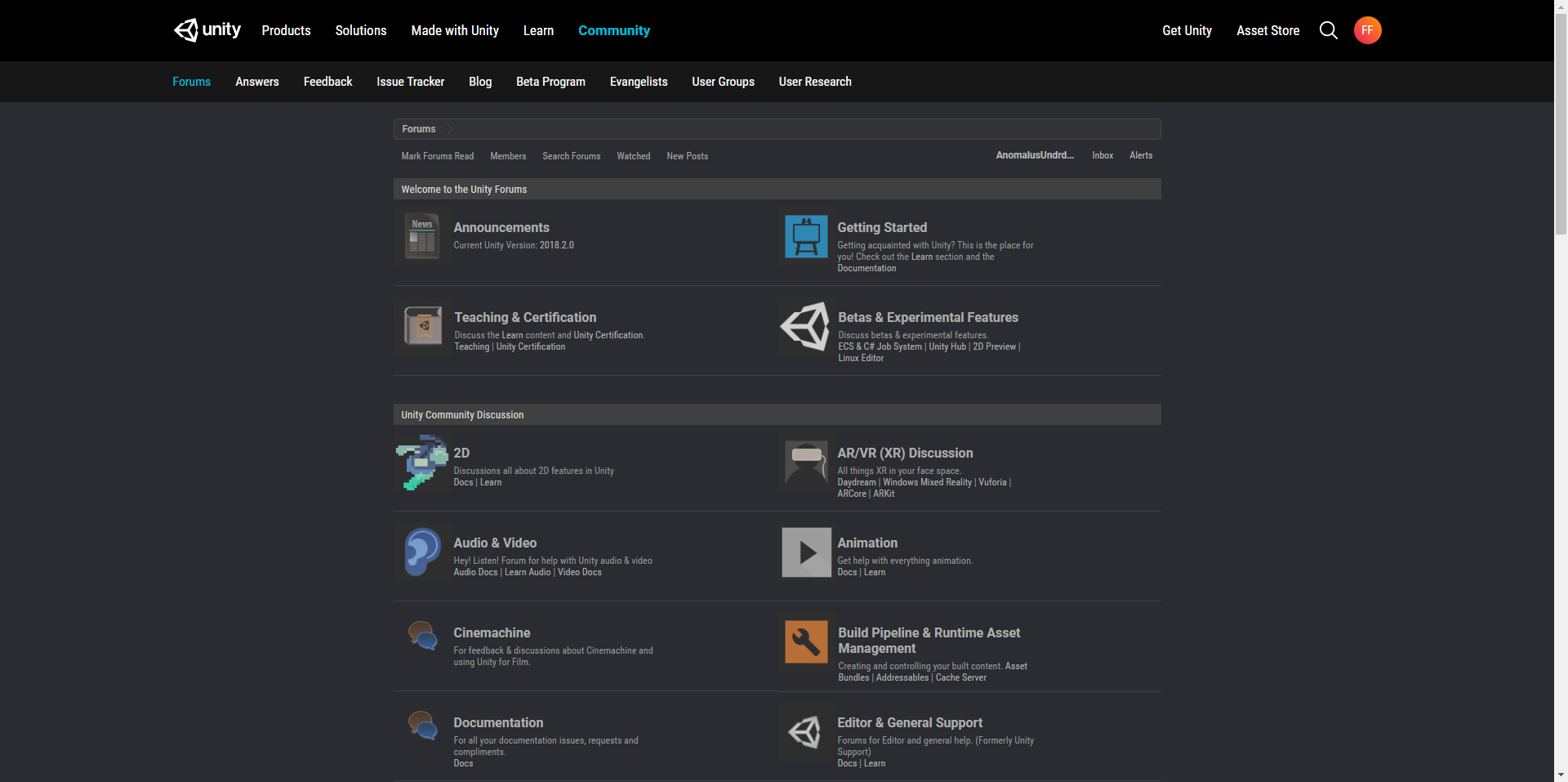The height and width of the screenshot is (782, 1568).
Task: Click the AR/VR headset icon
Action: tap(806, 463)
